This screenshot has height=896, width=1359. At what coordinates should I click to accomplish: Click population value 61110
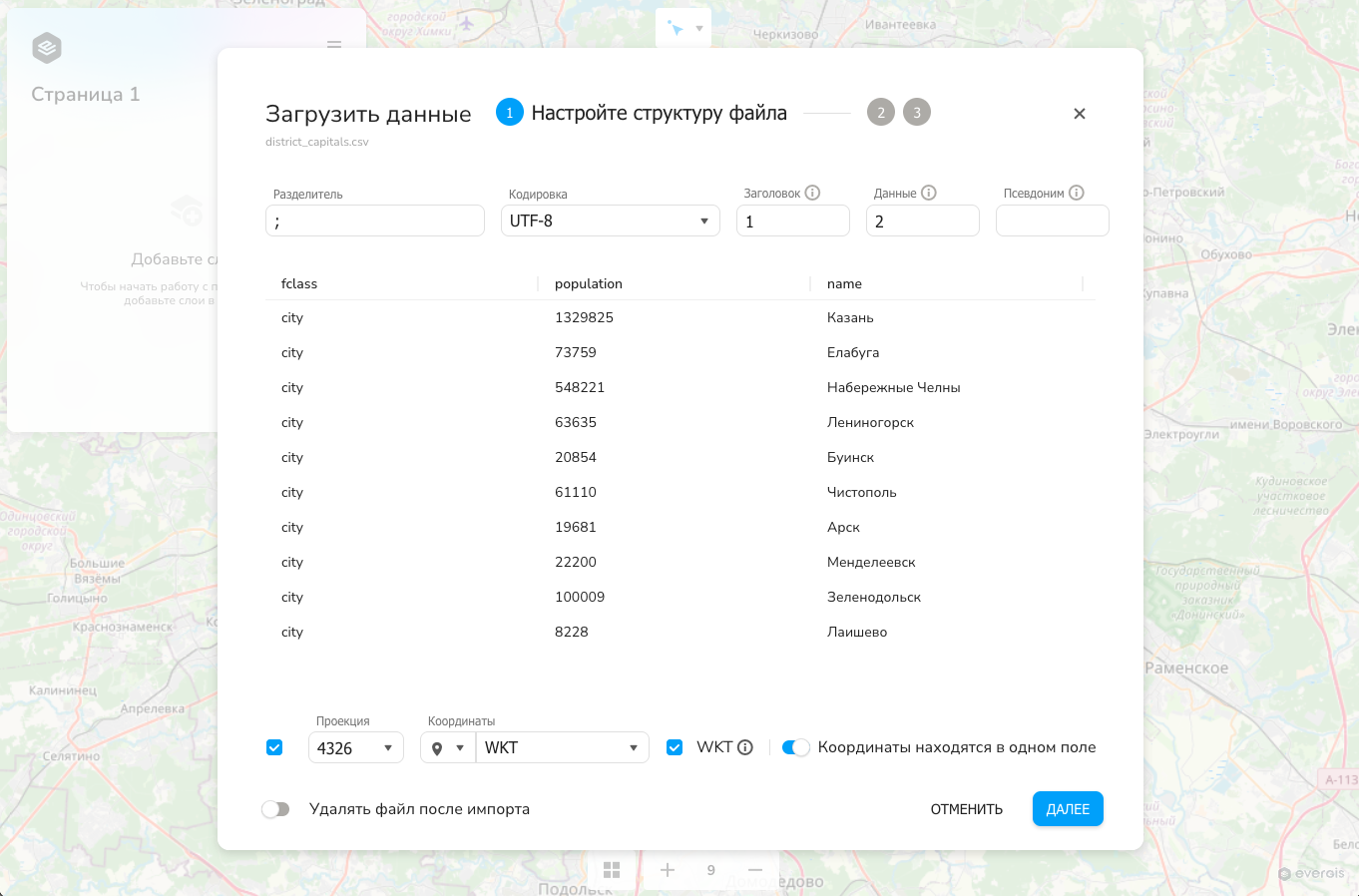[x=576, y=492]
